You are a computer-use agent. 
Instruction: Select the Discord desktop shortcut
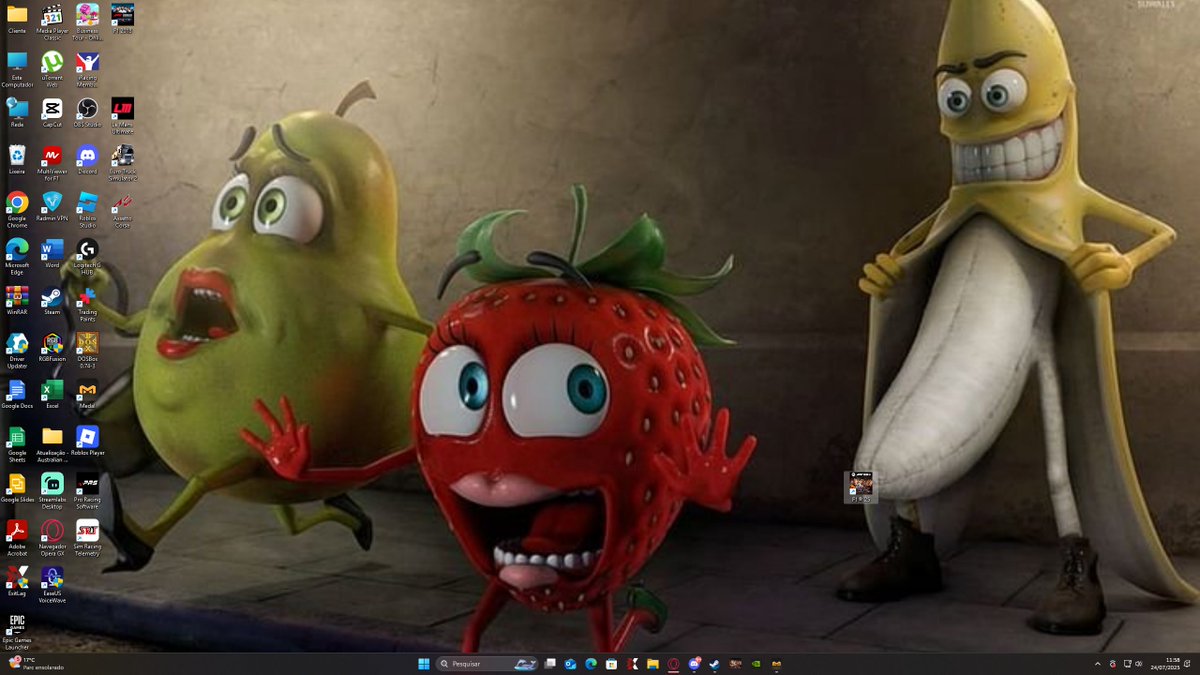coord(87,160)
